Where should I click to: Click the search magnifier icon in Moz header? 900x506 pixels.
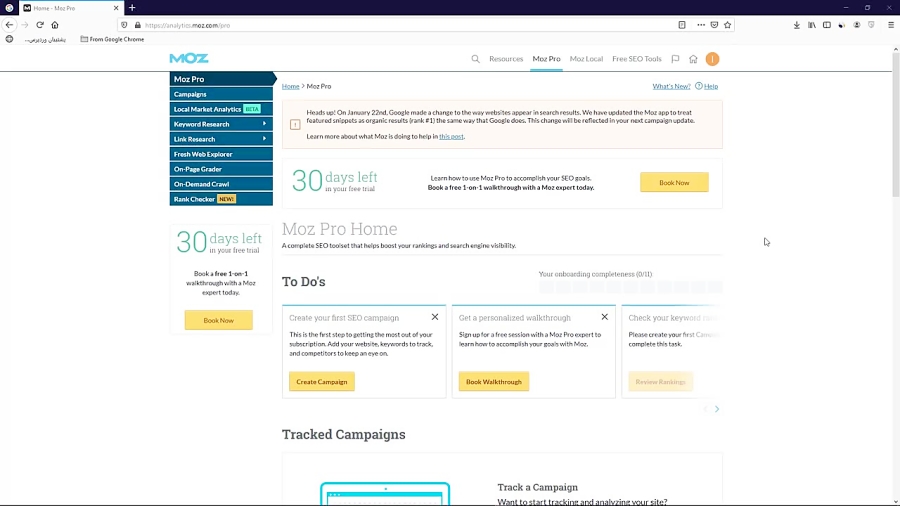(x=475, y=59)
